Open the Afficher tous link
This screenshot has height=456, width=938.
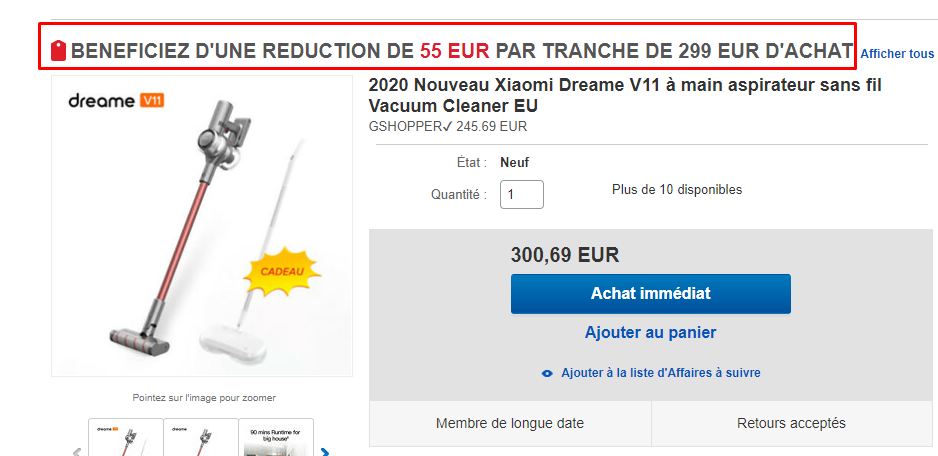(x=897, y=54)
